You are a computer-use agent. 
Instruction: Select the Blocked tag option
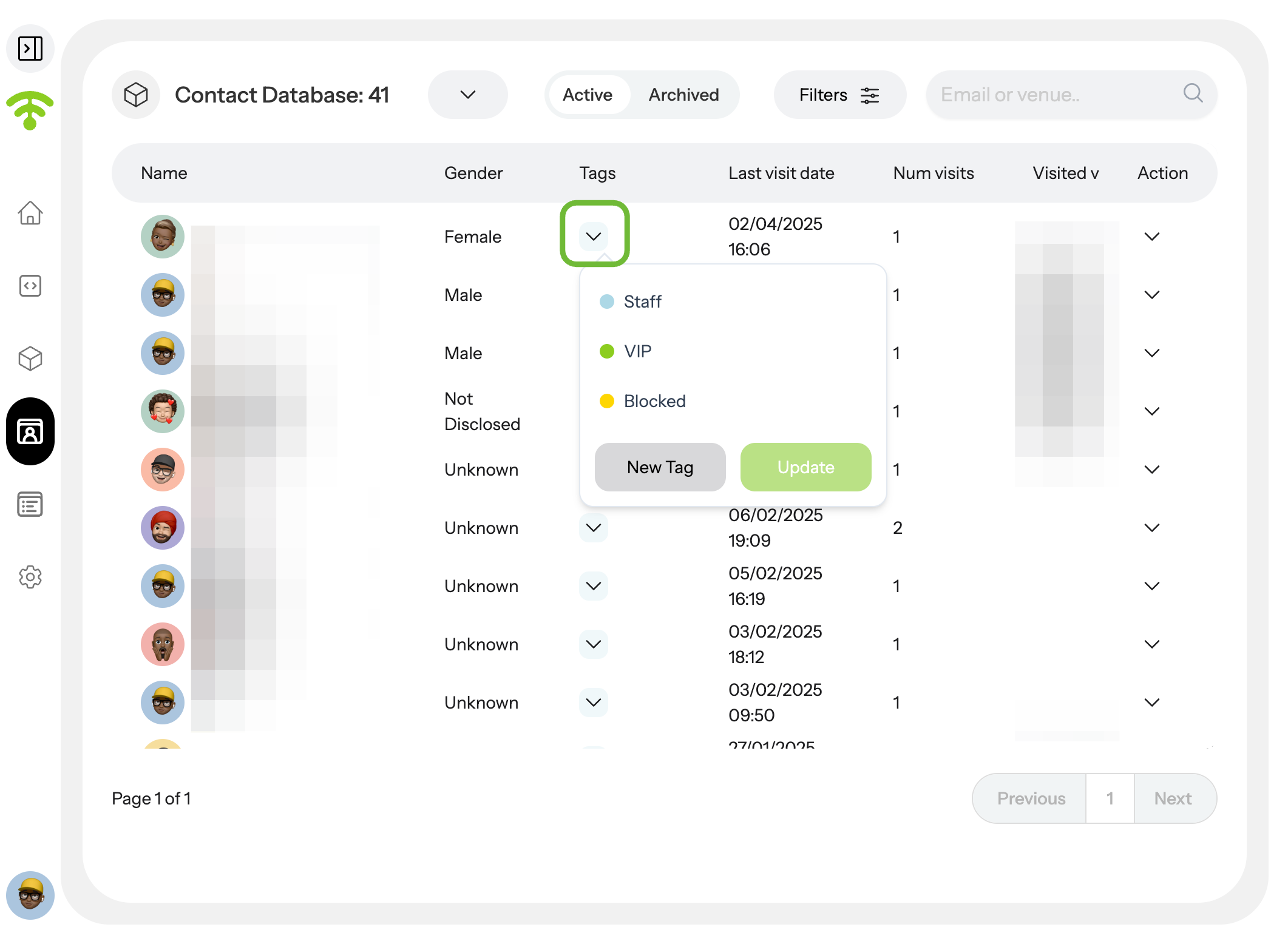[x=733, y=401]
